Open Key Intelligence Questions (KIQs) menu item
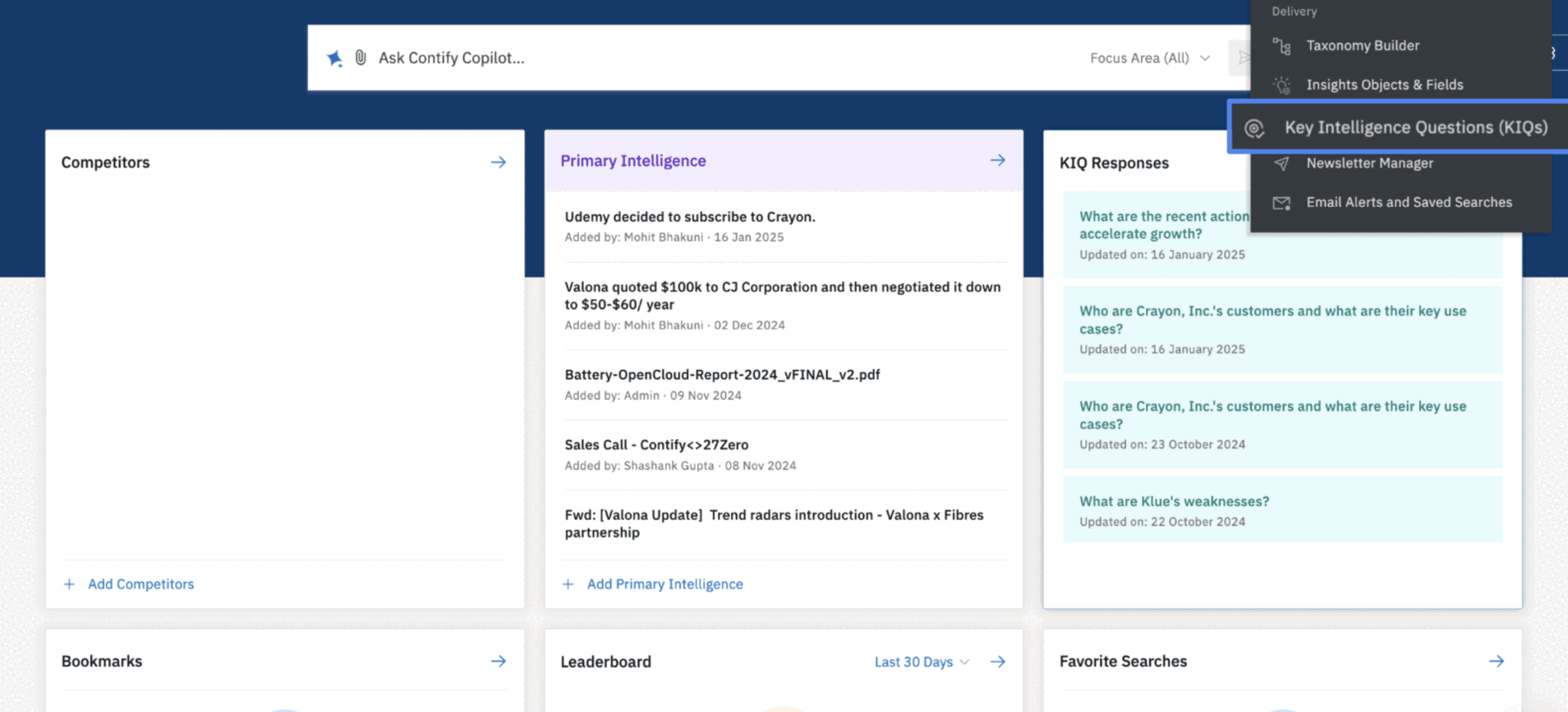 tap(1415, 127)
